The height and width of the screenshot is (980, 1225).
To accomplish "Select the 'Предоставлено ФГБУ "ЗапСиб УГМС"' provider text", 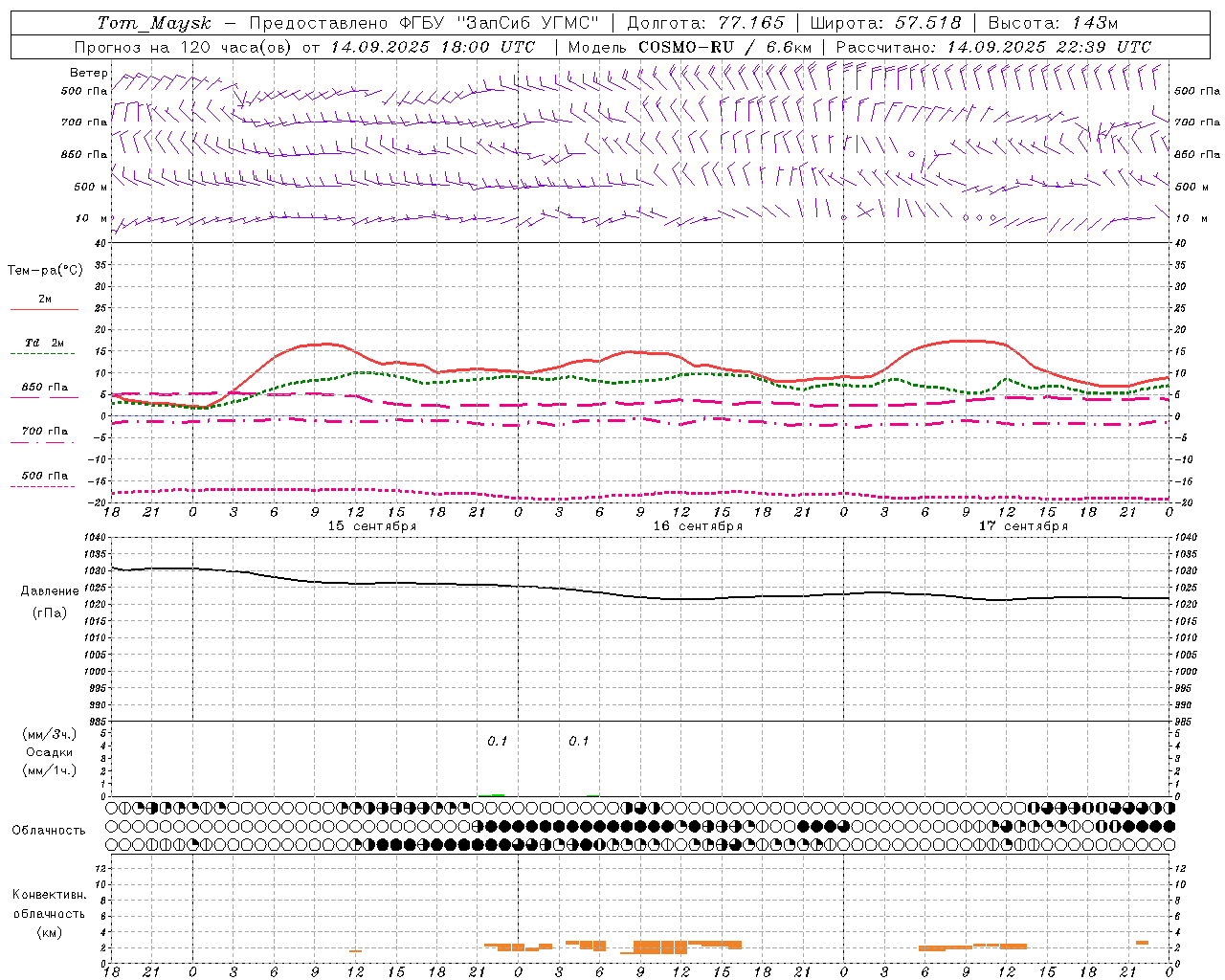I will [x=424, y=23].
